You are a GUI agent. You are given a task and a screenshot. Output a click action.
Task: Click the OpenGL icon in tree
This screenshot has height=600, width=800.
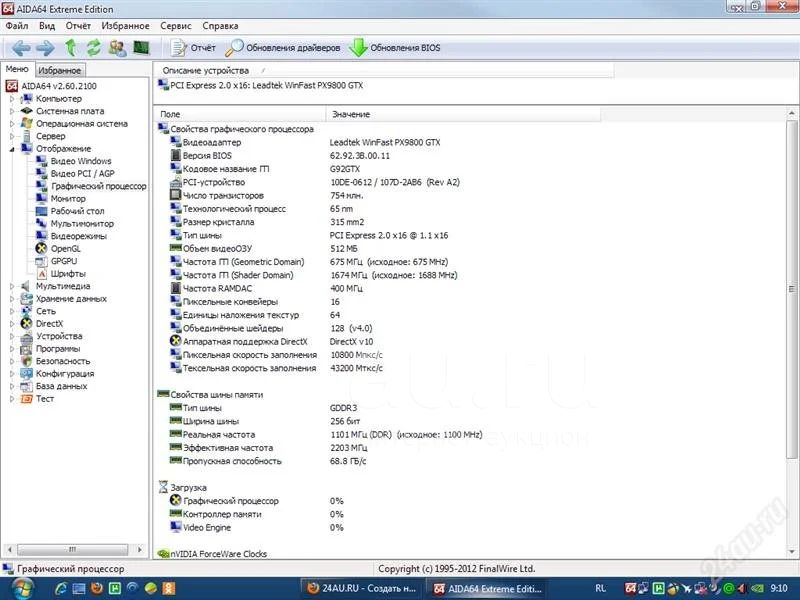pyautogui.click(x=41, y=248)
